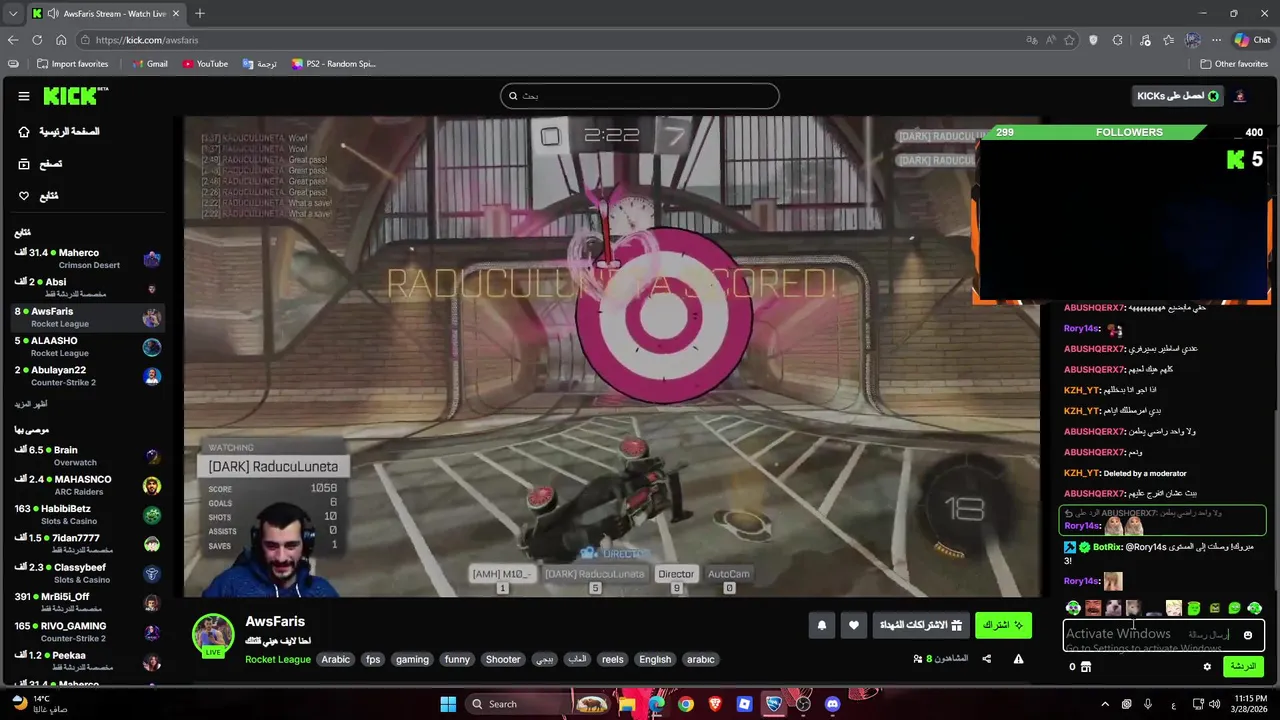Click the warning report triangle icon
1280x720 pixels.
[x=1018, y=659]
